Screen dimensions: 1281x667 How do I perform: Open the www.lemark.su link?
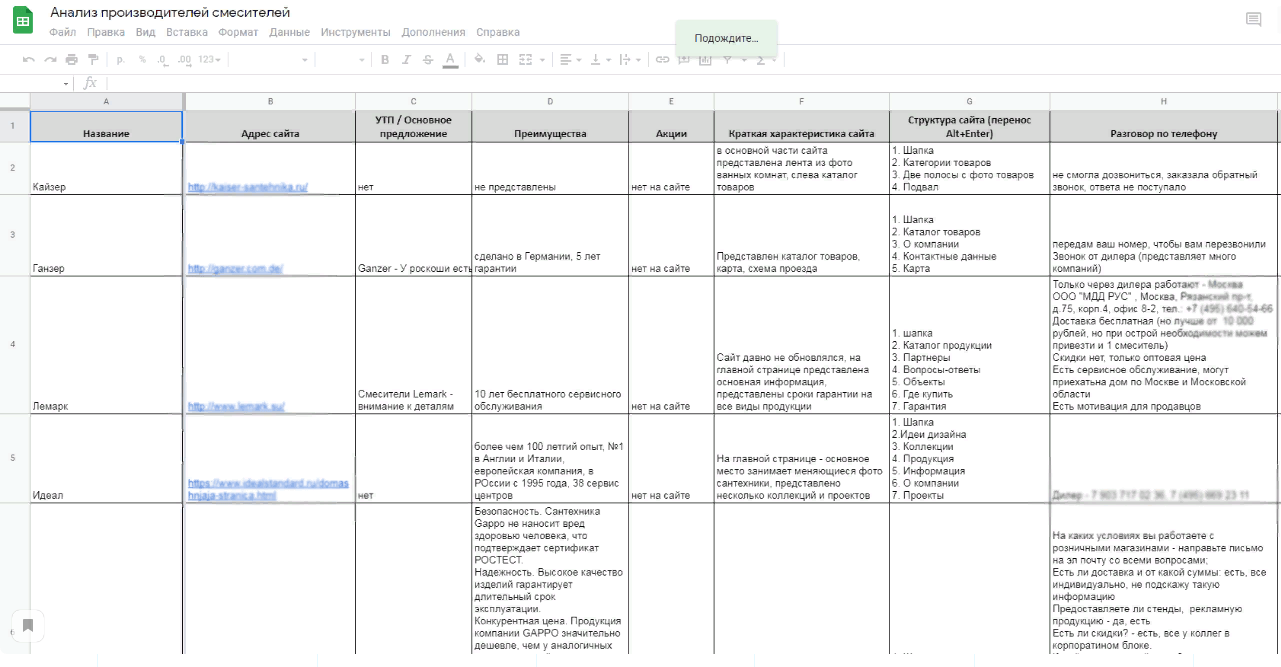pos(237,407)
